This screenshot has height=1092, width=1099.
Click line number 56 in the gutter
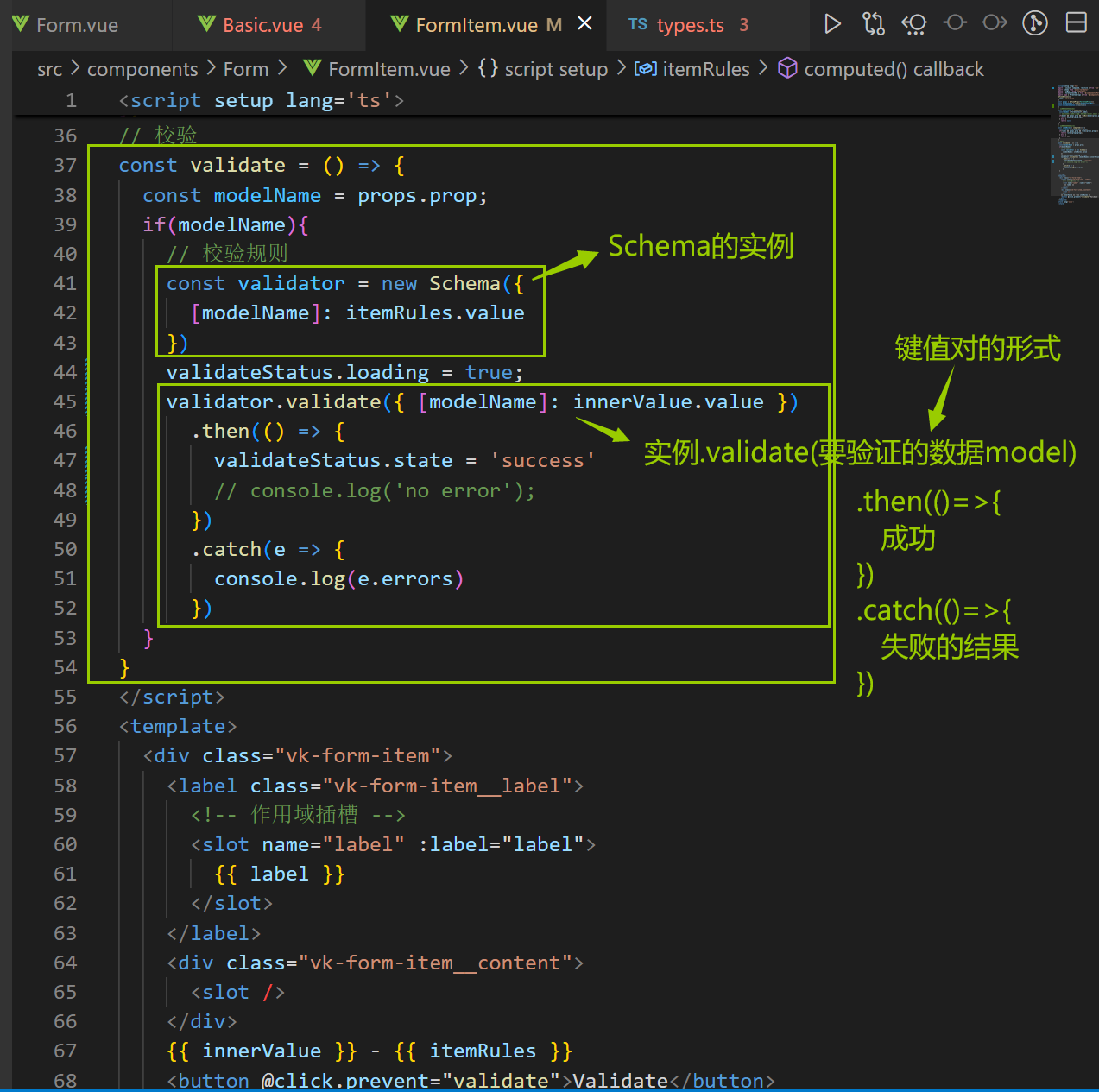coord(66,726)
